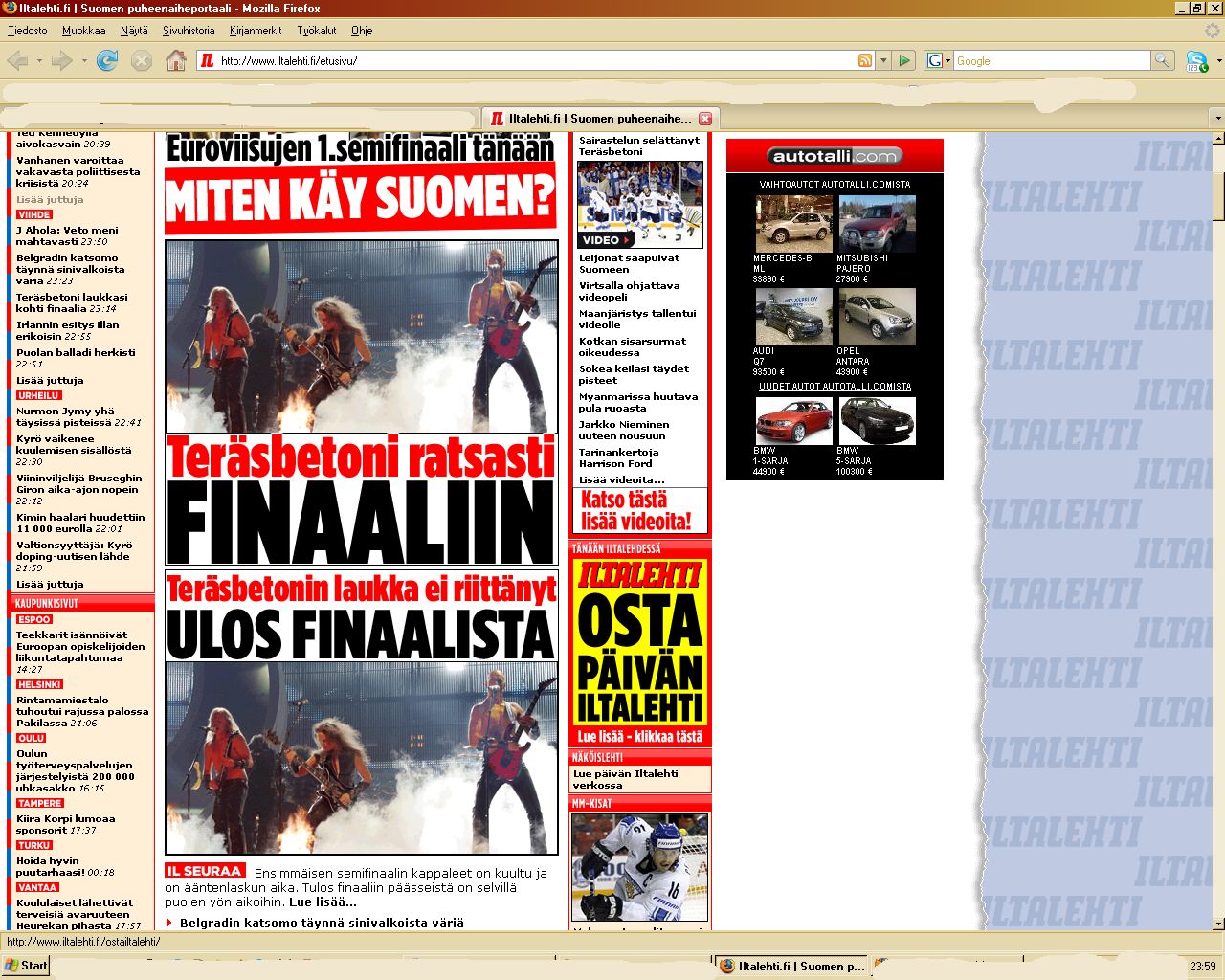Click the Stop loading icon
This screenshot has width=1225, height=980.
tap(142, 61)
